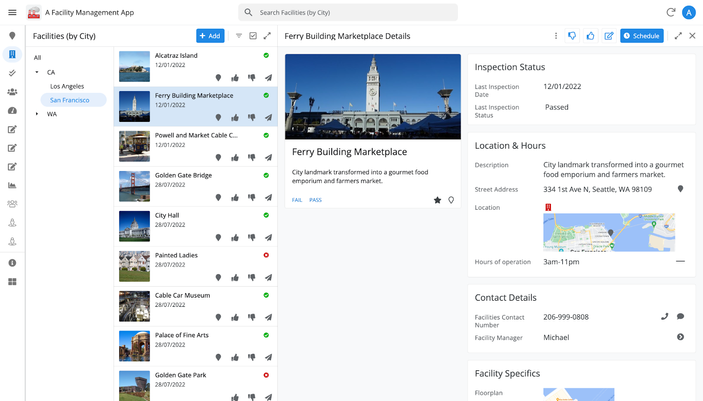The height and width of the screenshot is (401, 703).
Task: Open the street address map pin
Action: click(680, 189)
